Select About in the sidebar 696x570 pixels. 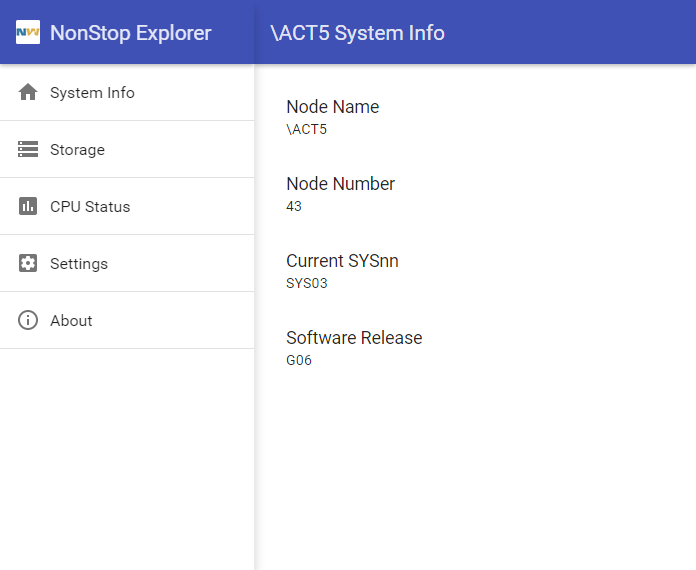click(x=71, y=321)
